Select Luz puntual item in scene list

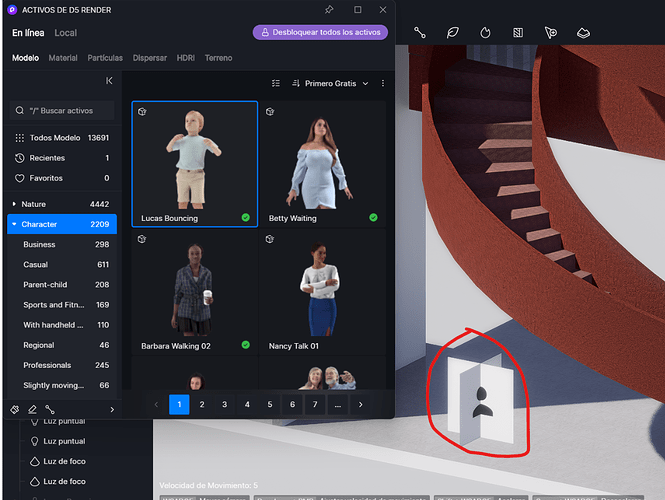click(x=64, y=441)
